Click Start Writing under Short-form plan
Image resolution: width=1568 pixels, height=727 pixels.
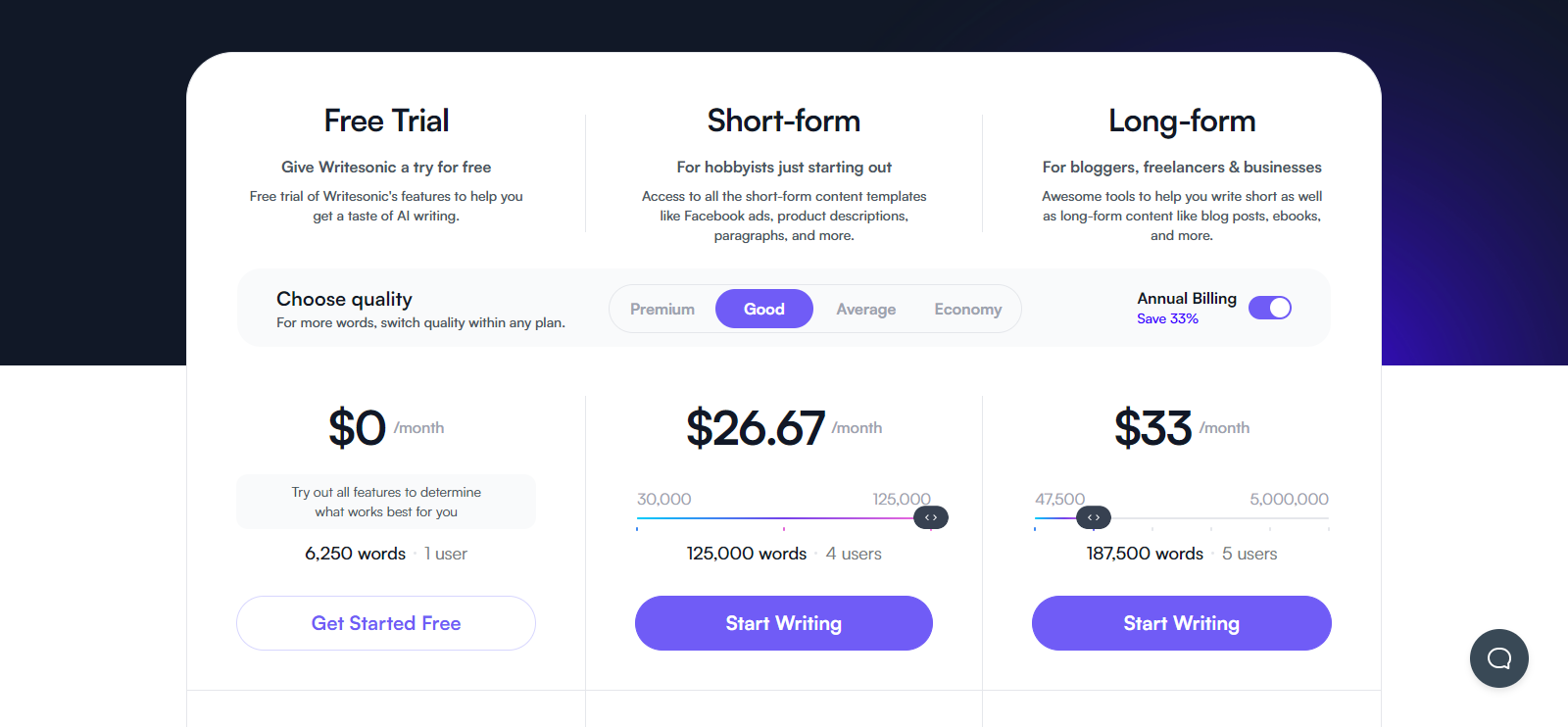point(784,623)
